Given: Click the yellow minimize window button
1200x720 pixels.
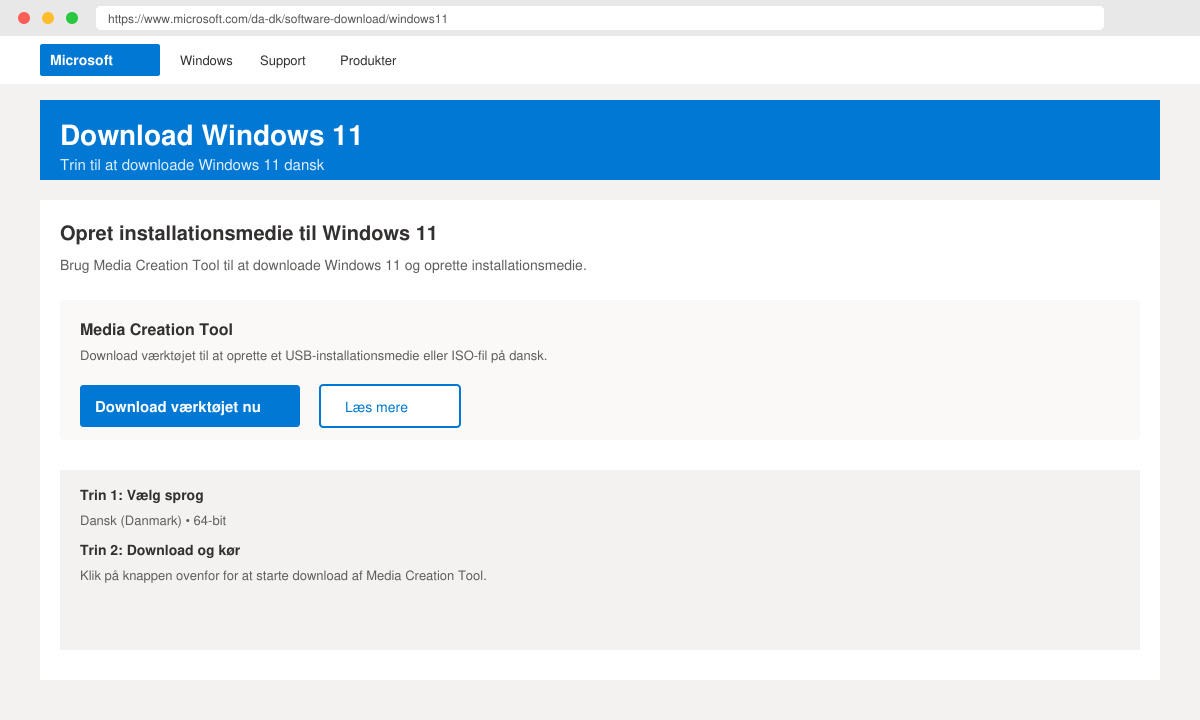Looking at the screenshot, I should 48,18.
